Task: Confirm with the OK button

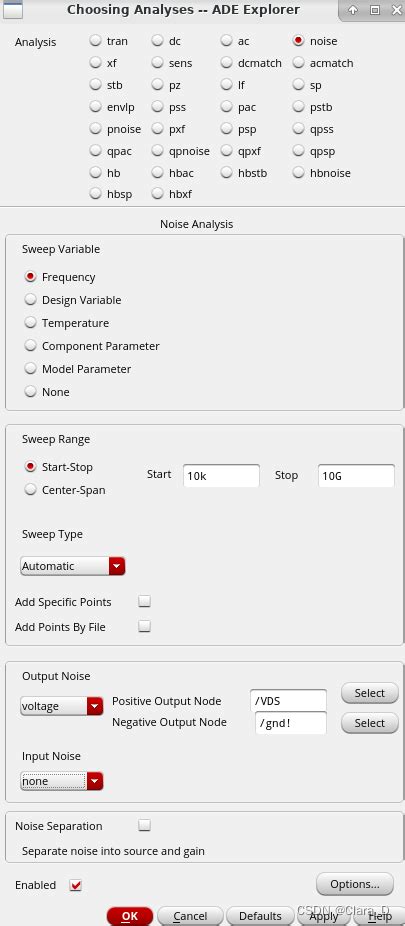Action: 130,917
